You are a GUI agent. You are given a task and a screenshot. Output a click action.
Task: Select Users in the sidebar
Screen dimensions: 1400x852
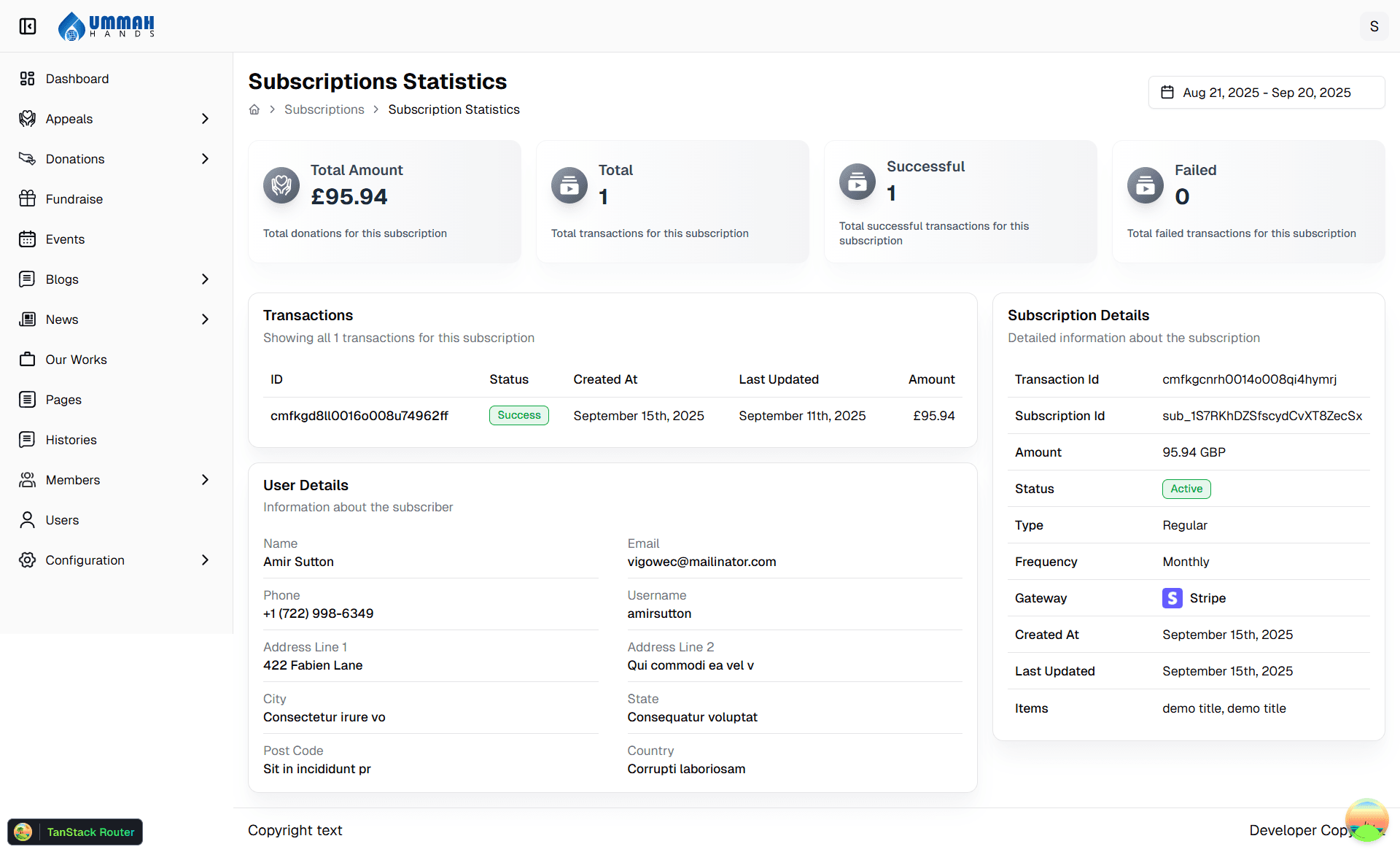tap(62, 520)
